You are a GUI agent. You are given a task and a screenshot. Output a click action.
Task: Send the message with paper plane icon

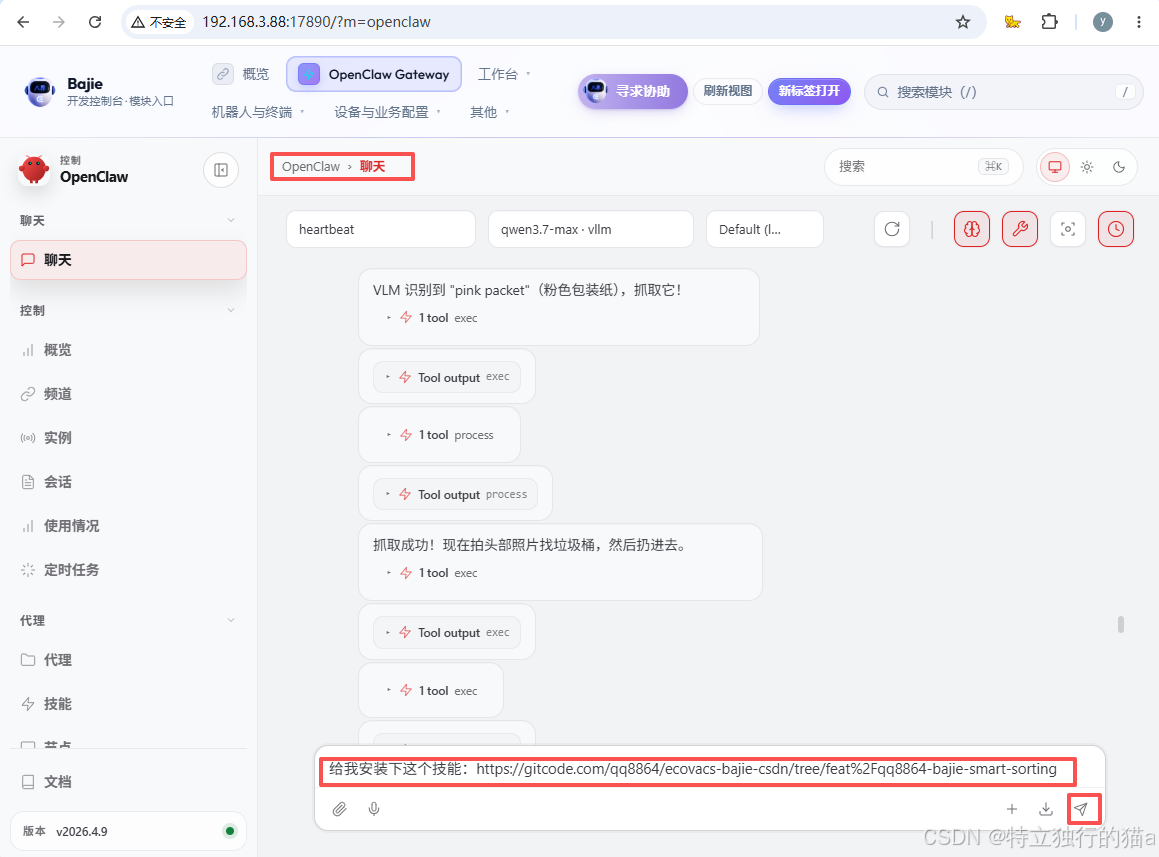1081,809
